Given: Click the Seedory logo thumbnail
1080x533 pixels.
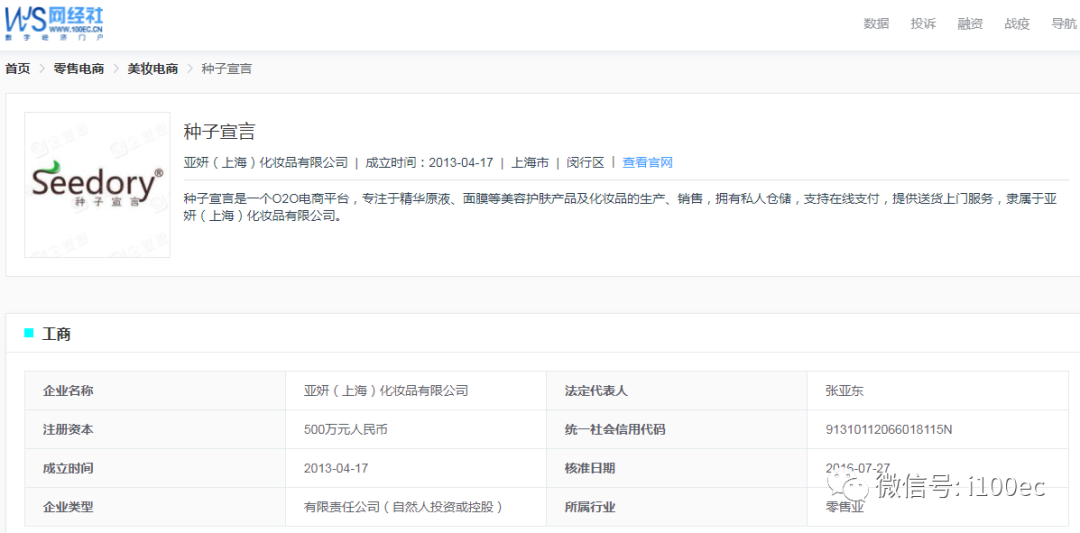Looking at the screenshot, I should pyautogui.click(x=97, y=185).
